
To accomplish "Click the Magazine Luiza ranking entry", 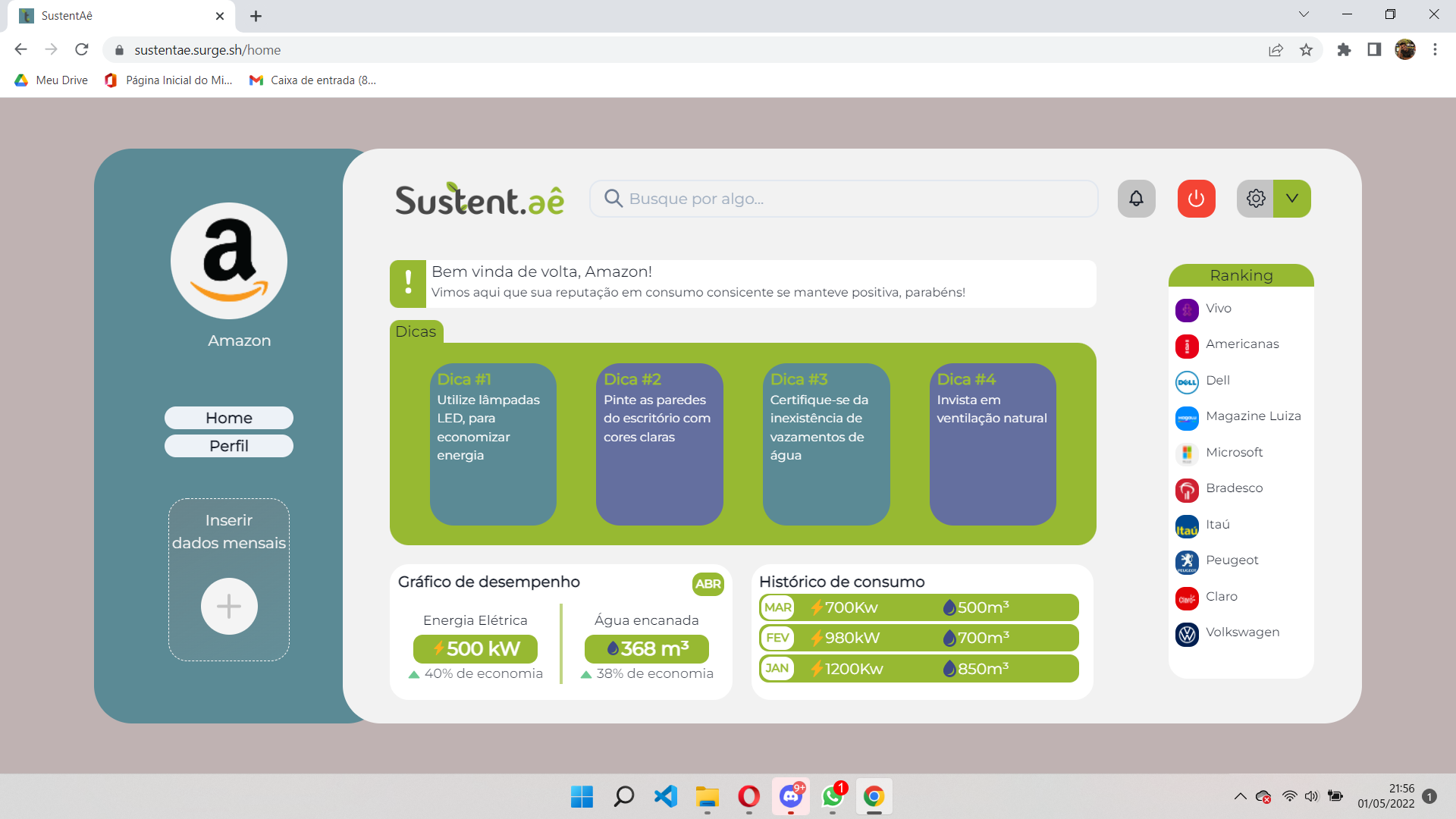I will 1252,416.
